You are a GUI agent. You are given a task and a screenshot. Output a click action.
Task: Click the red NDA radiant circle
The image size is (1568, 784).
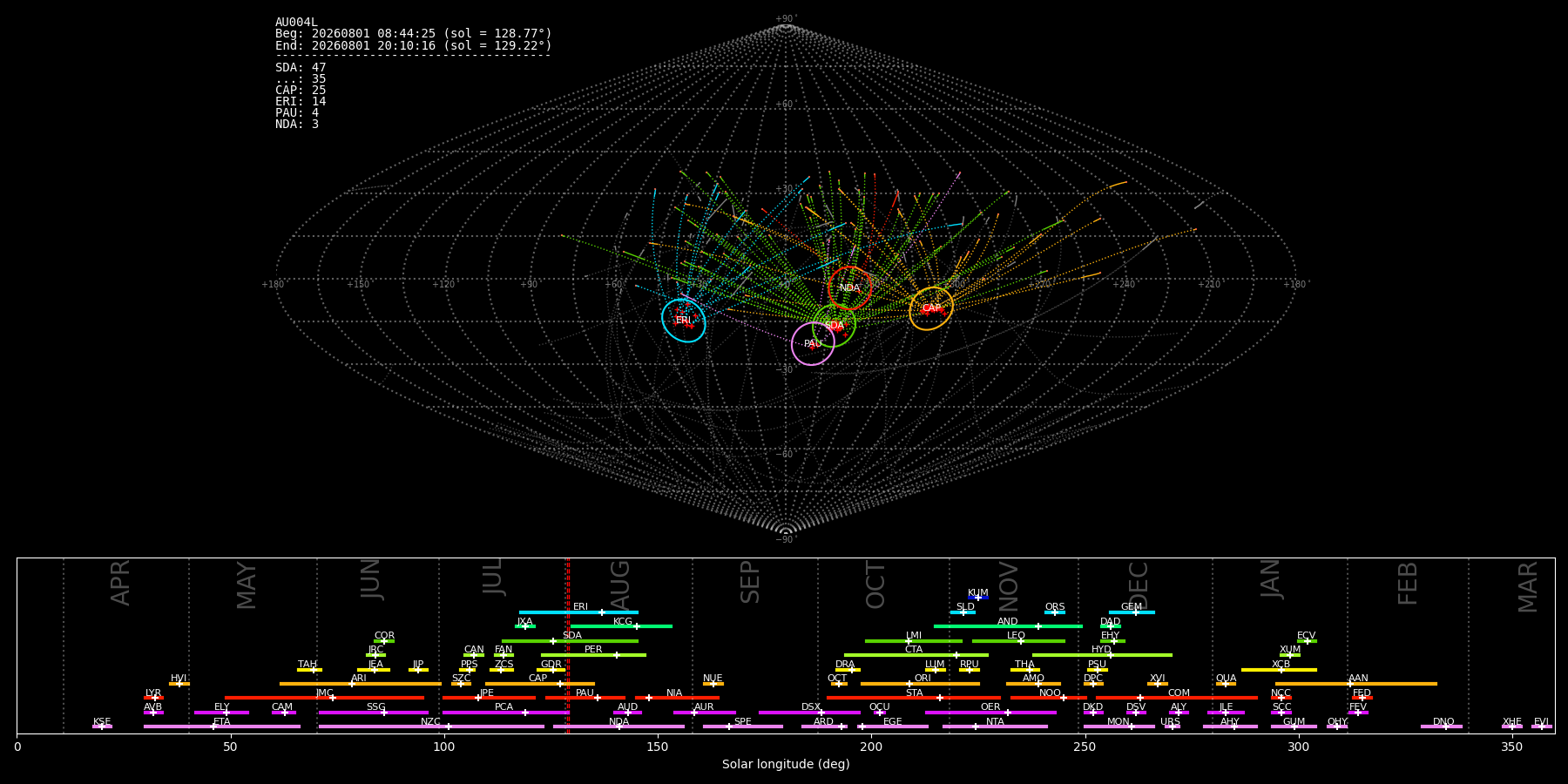tap(850, 288)
